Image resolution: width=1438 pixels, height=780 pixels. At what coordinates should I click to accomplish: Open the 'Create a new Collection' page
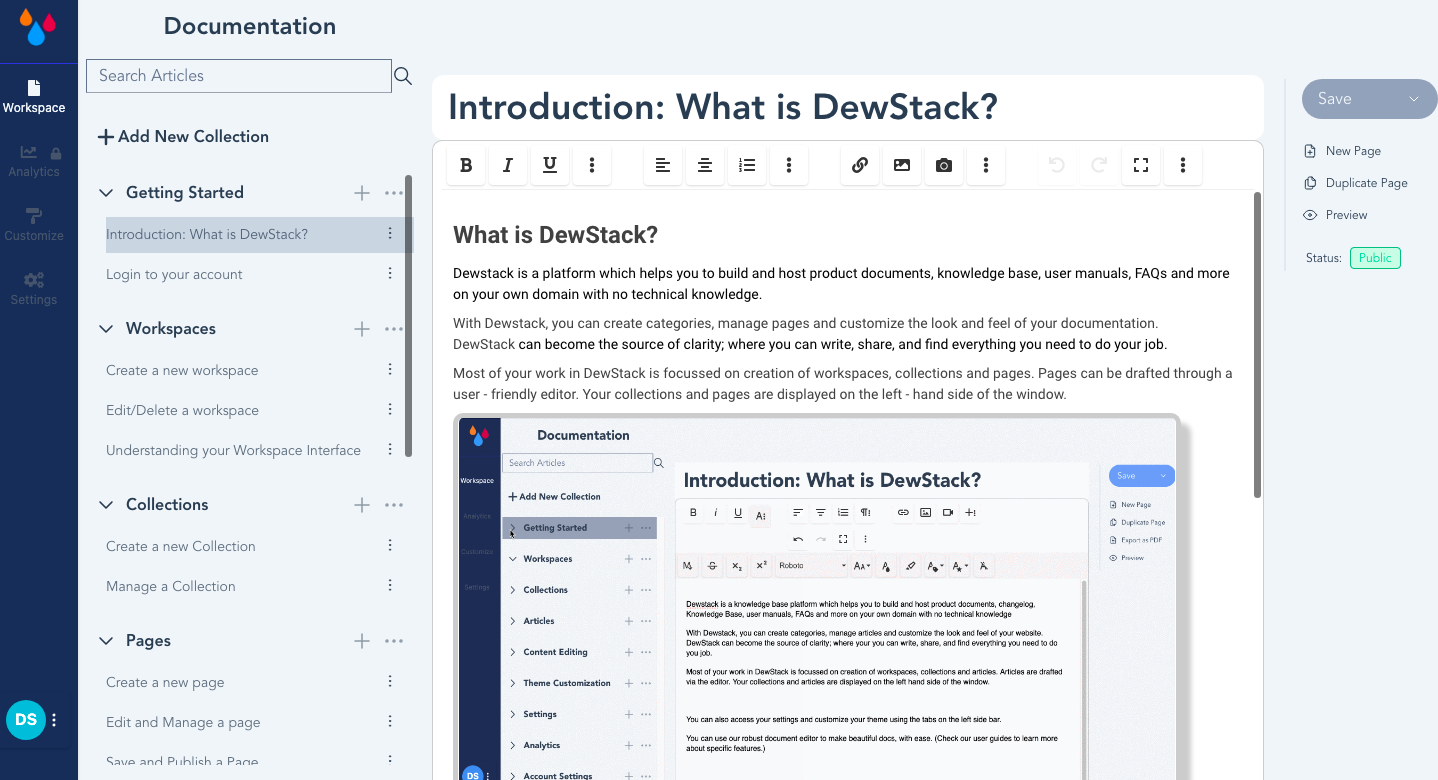coord(181,547)
